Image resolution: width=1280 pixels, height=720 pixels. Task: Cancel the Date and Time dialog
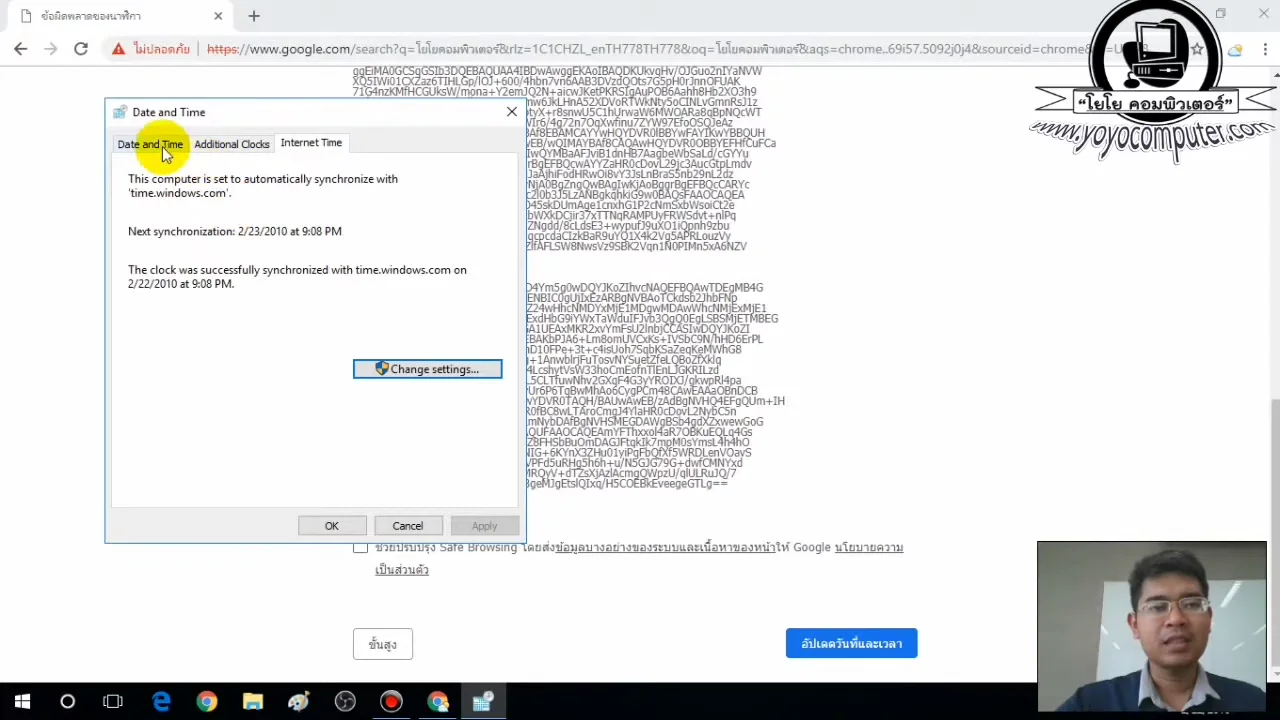point(407,525)
